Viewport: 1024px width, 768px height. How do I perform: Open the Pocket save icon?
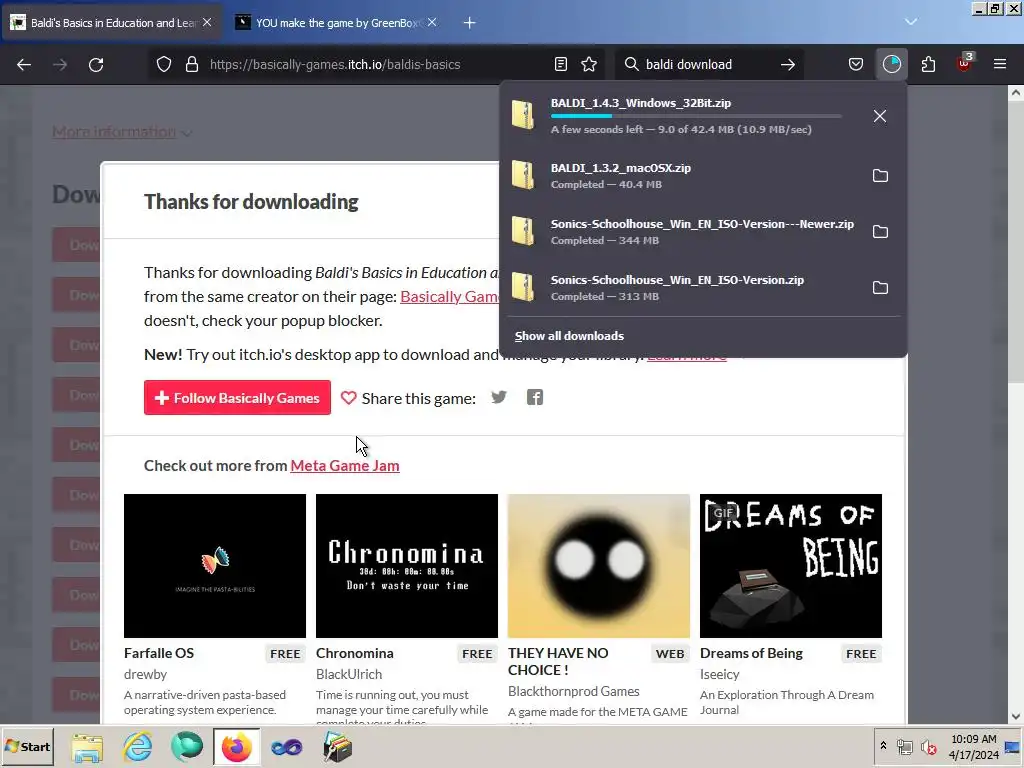pos(856,65)
